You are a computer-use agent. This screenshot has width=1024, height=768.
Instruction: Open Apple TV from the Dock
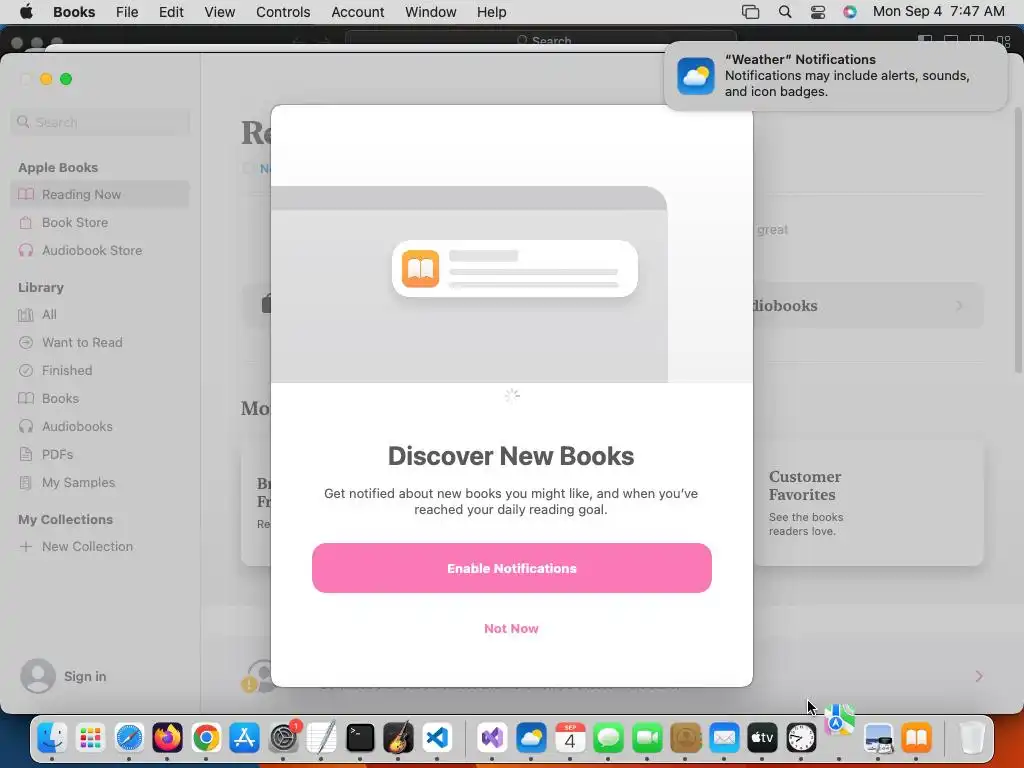click(x=762, y=738)
